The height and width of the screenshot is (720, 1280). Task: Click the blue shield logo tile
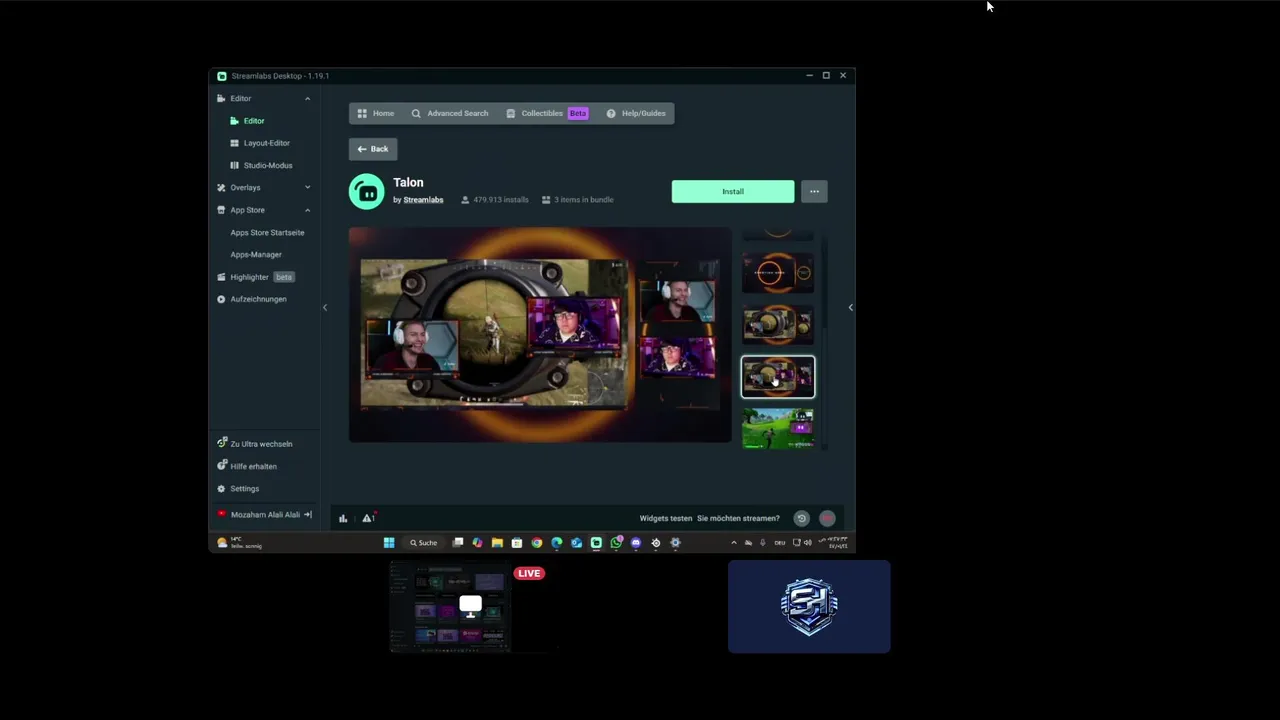click(x=809, y=607)
